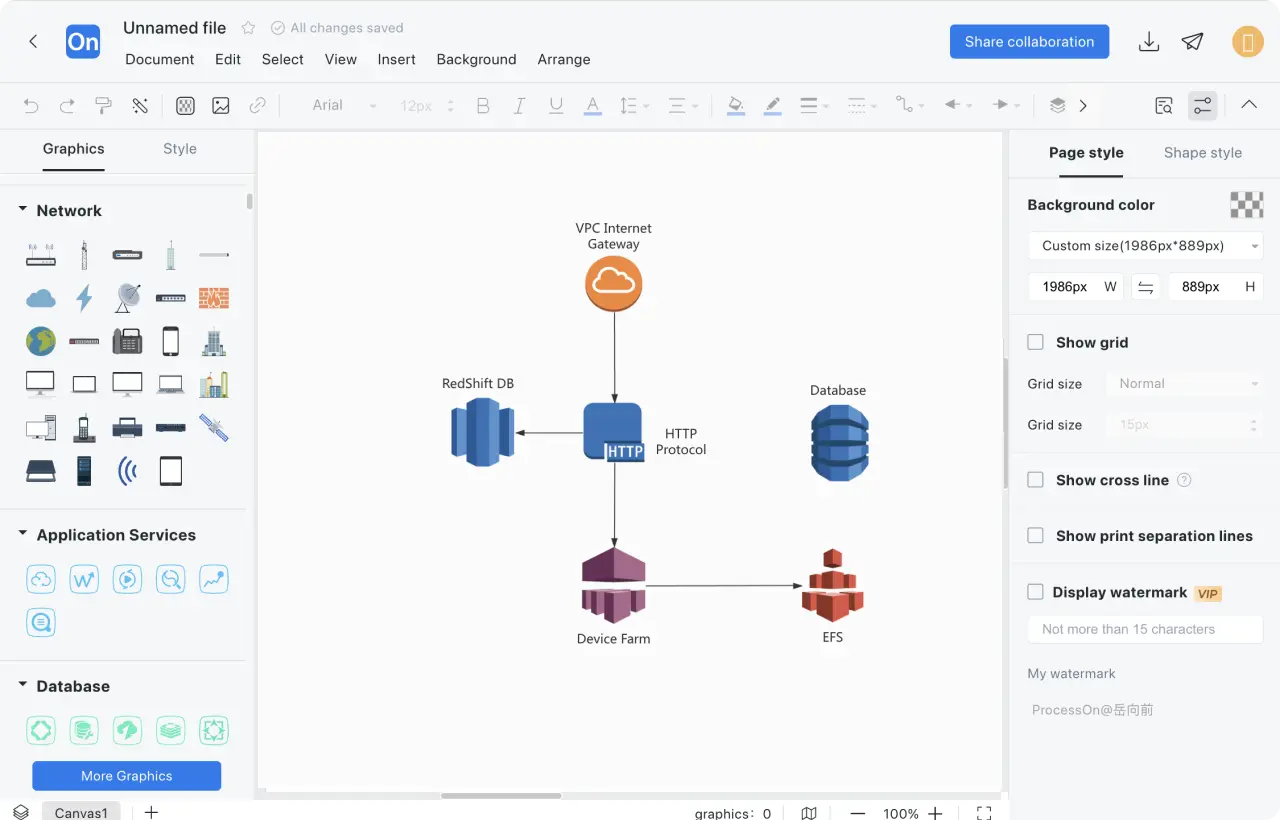Open the Arrange menu
The height and width of the screenshot is (820, 1280).
pos(564,59)
